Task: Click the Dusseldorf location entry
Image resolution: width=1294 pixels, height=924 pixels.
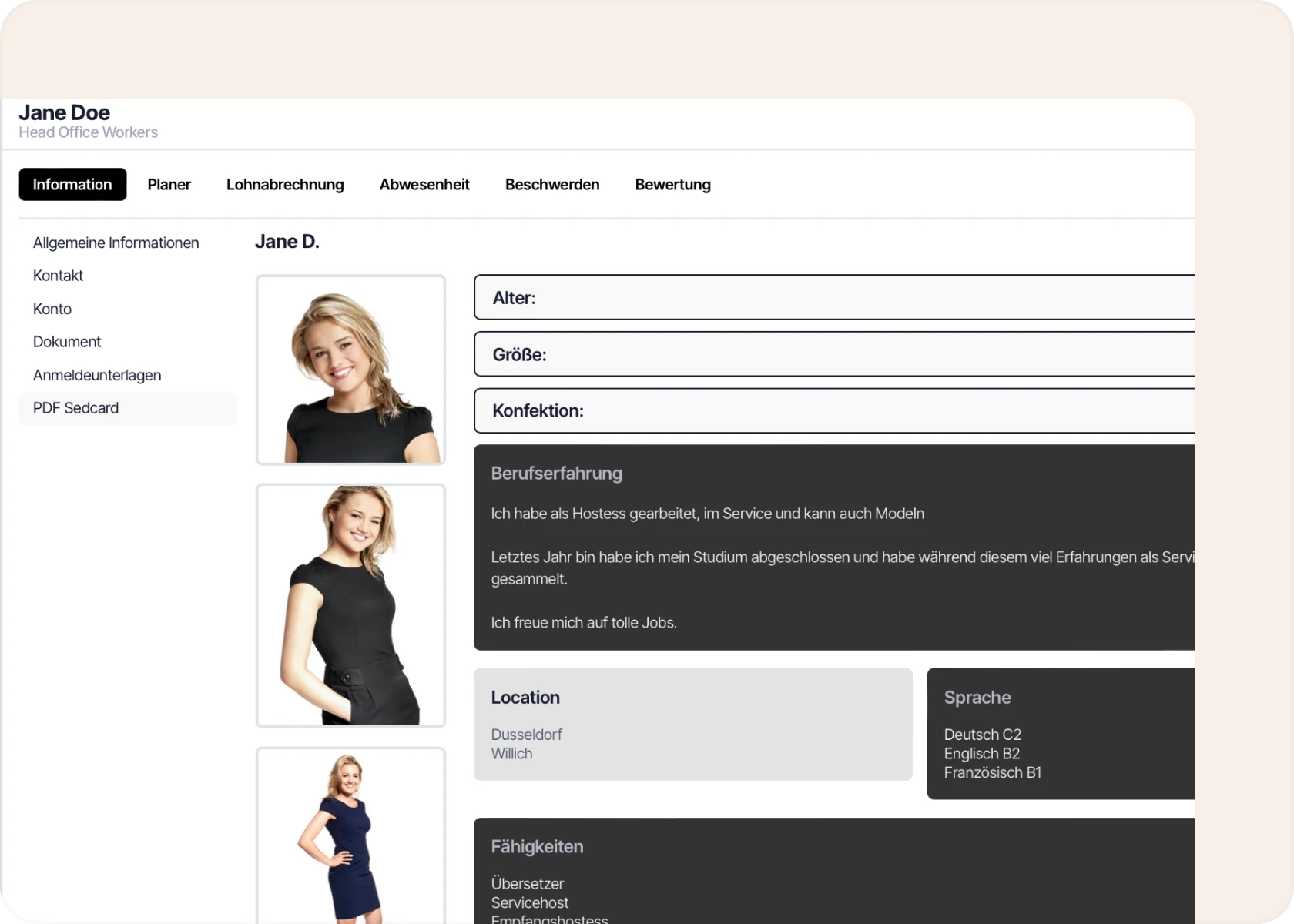Action: point(527,735)
